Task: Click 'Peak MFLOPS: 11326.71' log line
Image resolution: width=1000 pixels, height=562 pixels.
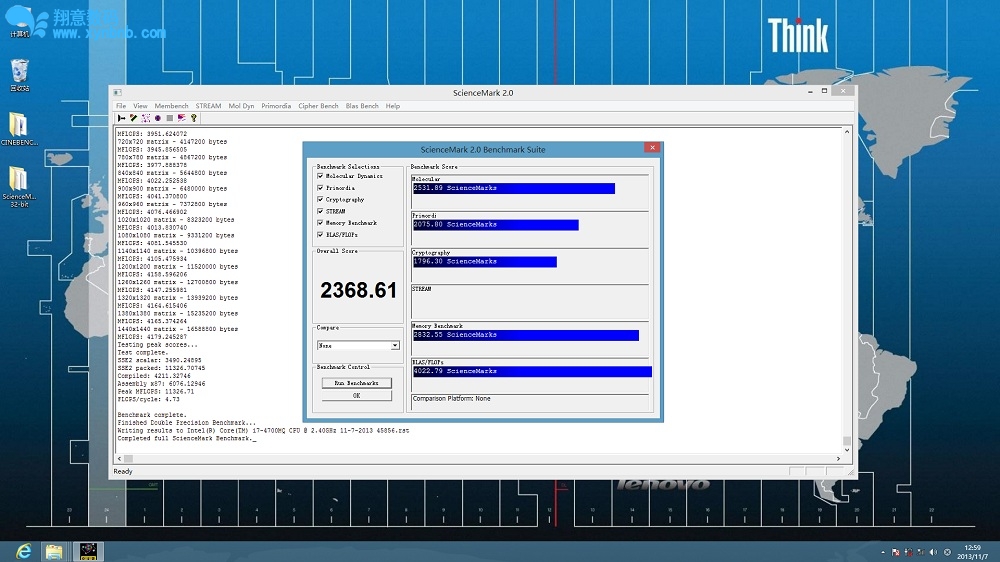Action: tap(156, 392)
